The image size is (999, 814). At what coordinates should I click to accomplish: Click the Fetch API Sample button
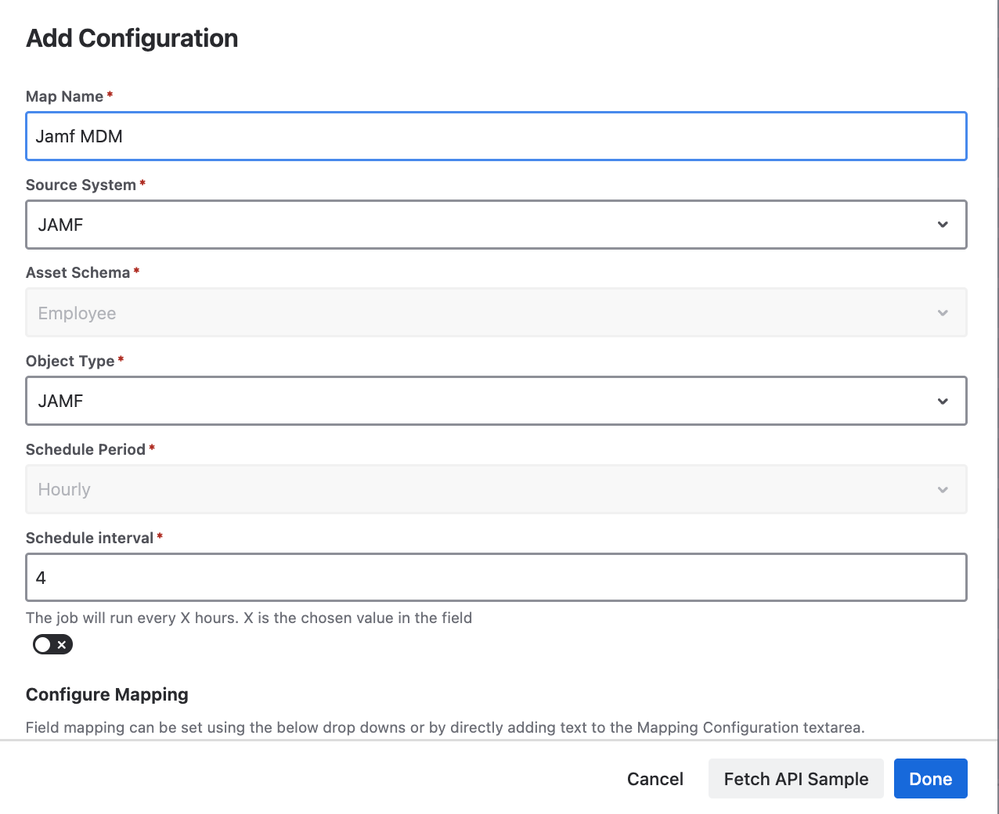[796, 779]
